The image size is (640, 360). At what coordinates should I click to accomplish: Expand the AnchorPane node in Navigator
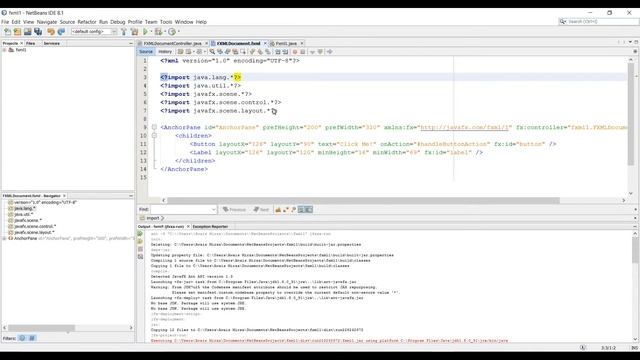click(x=4, y=238)
